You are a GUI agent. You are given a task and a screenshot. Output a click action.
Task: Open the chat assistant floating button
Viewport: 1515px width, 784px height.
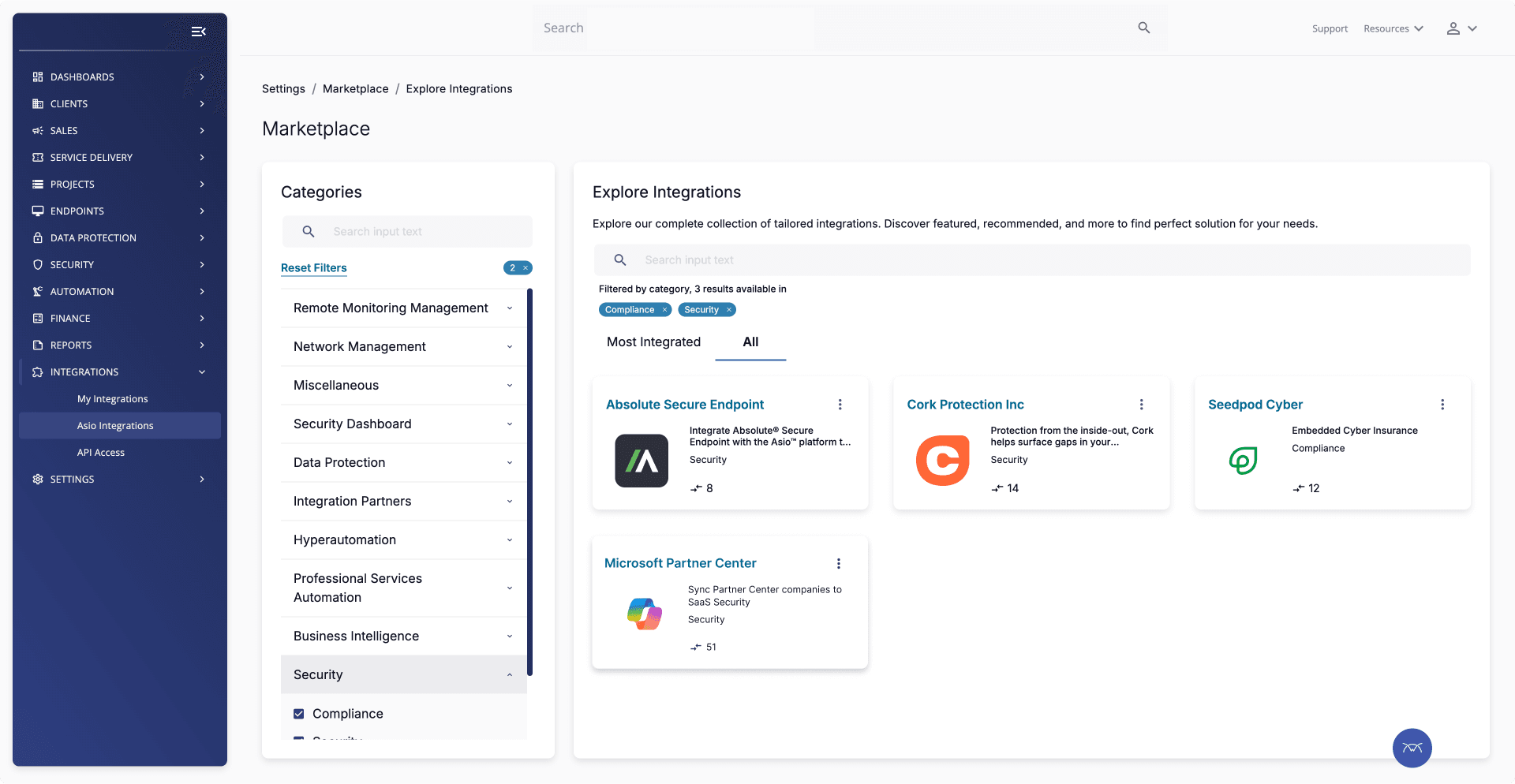point(1412,748)
